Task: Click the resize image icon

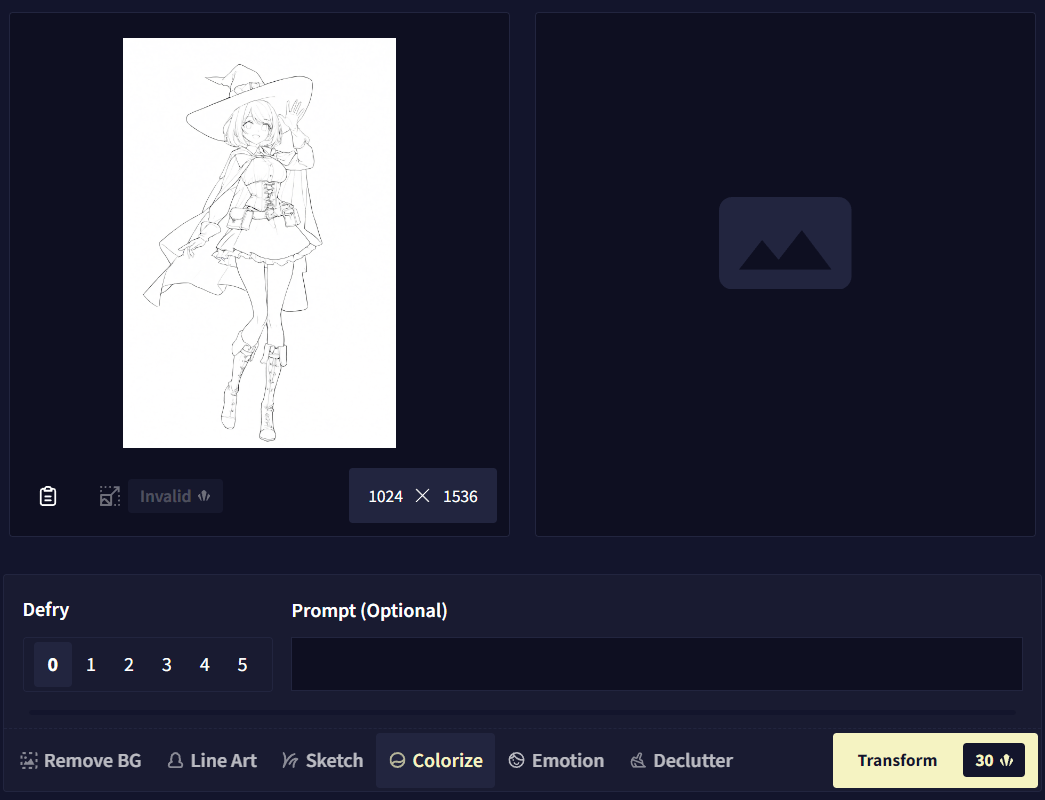Action: point(109,495)
